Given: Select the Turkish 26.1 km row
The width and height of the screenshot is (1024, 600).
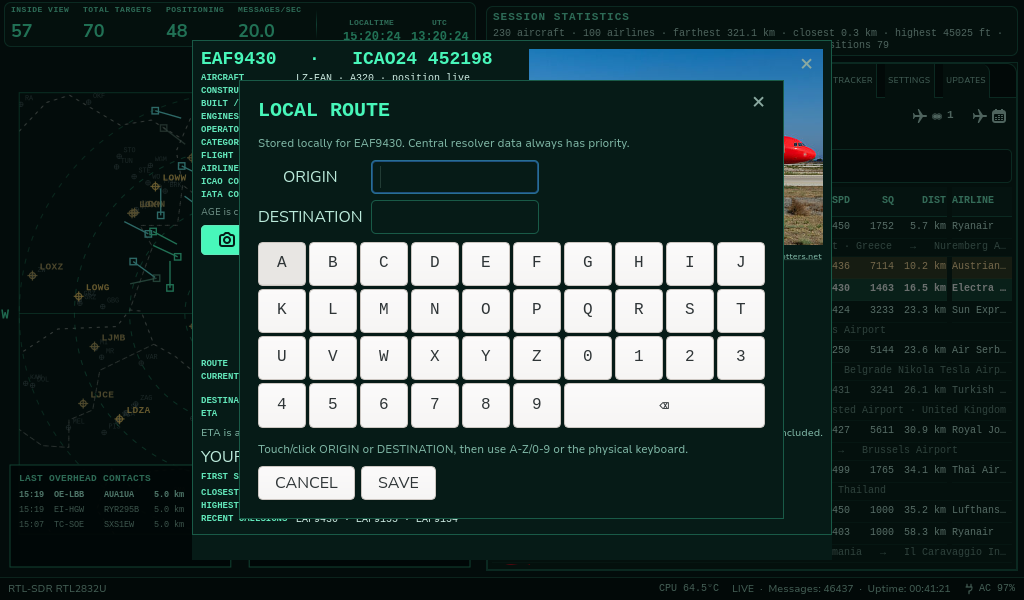Looking at the screenshot, I should pos(921,390).
